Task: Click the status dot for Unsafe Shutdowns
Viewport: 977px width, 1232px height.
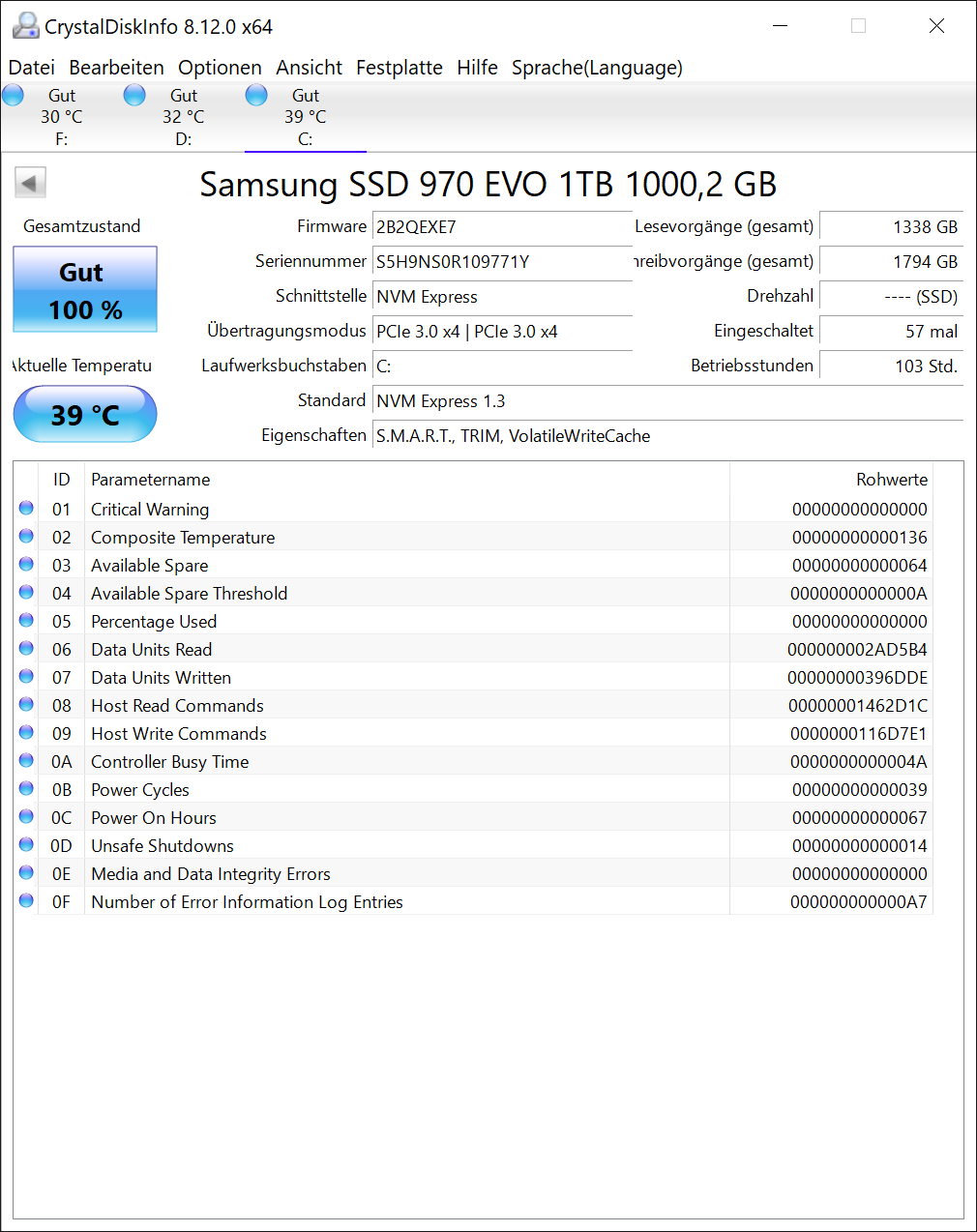Action: point(26,844)
